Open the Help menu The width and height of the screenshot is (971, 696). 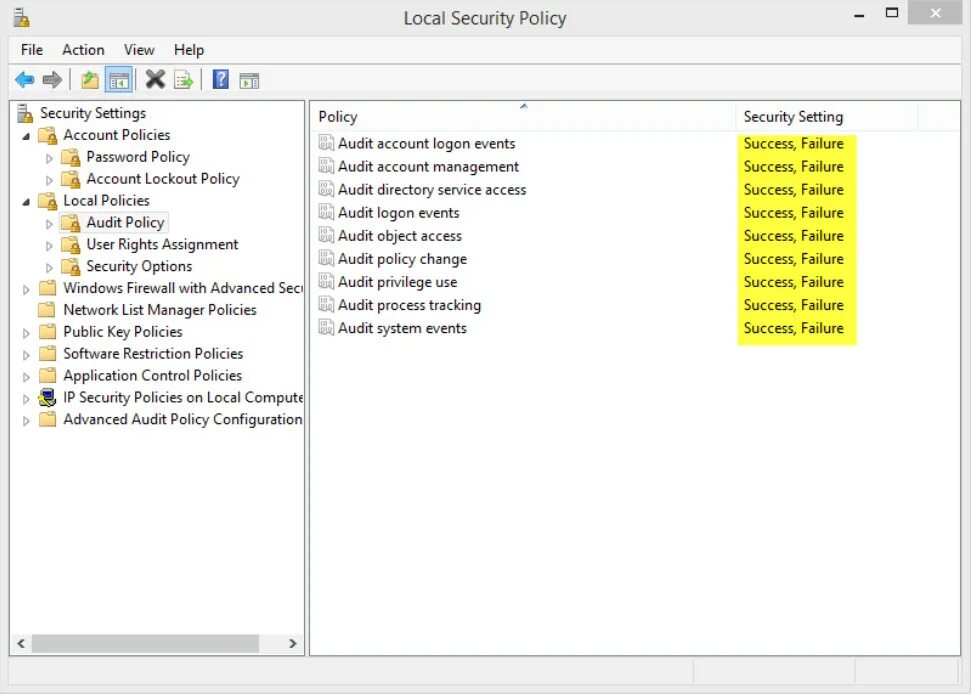188,50
